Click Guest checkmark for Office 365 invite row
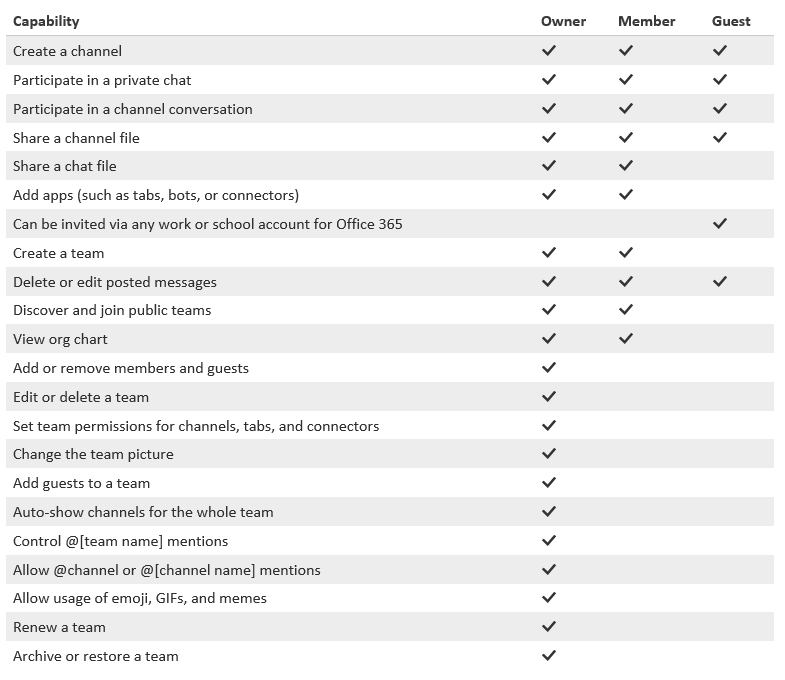Viewport: 785px width, 680px height. pos(720,224)
